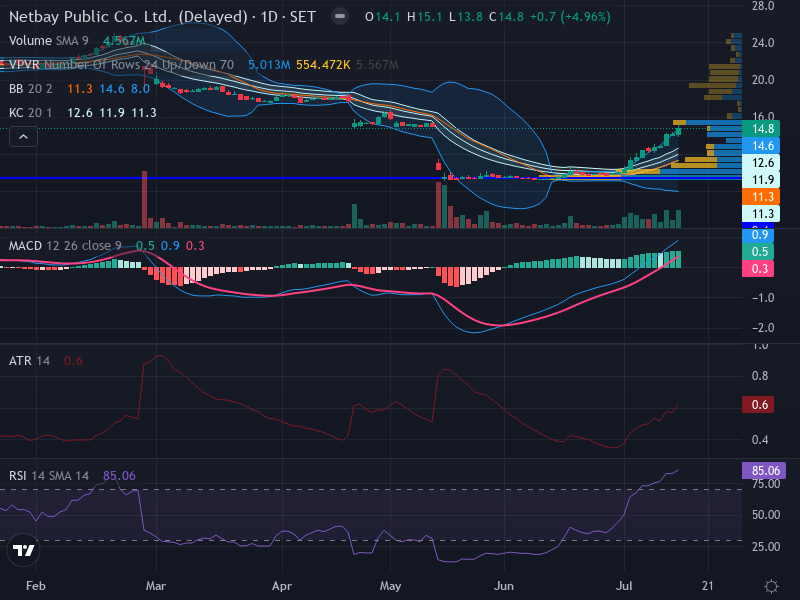The height and width of the screenshot is (600, 800).
Task: Click the Mar date on the time axis
Action: point(156,586)
